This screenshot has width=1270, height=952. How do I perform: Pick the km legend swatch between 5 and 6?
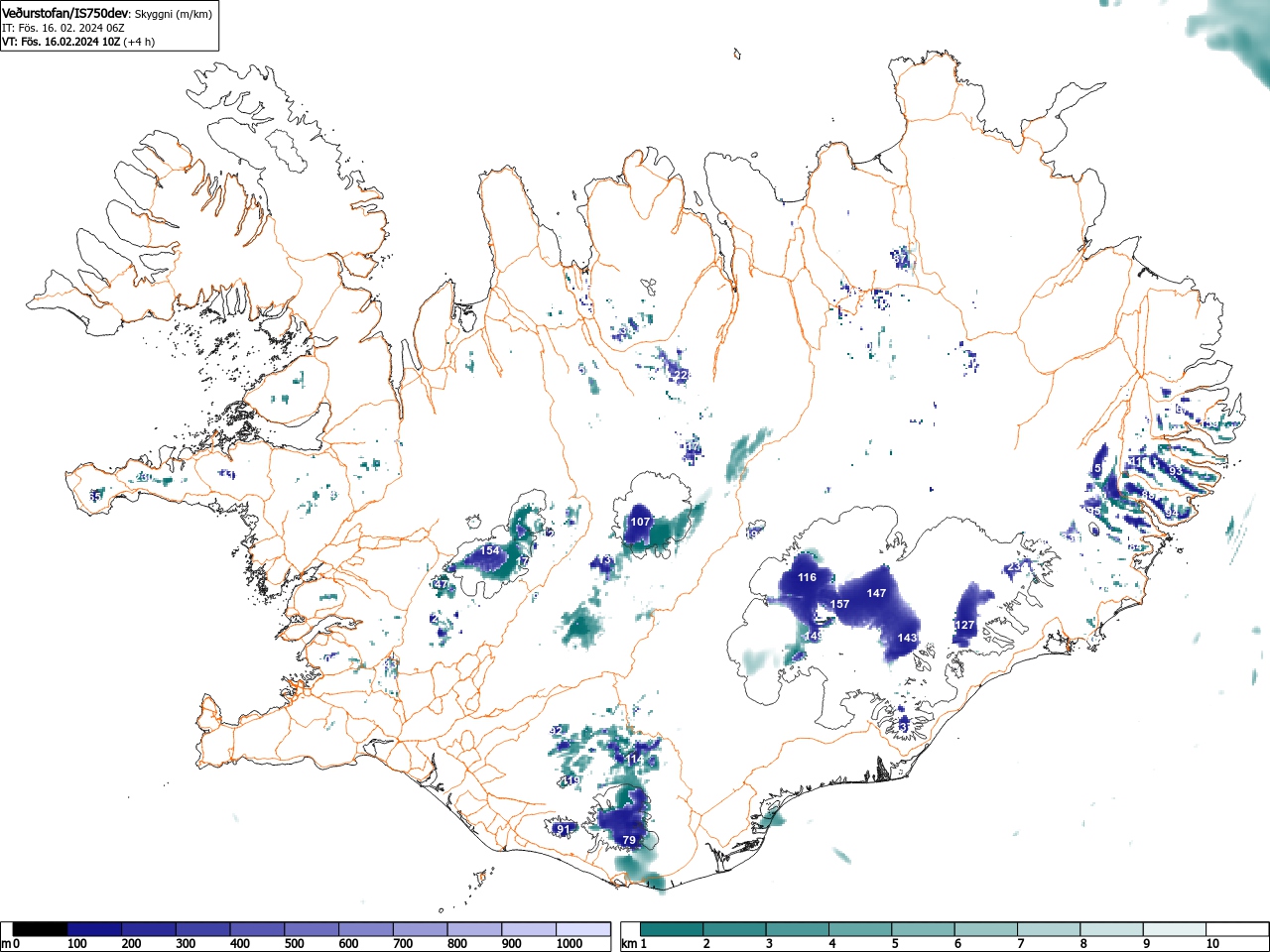[923, 929]
